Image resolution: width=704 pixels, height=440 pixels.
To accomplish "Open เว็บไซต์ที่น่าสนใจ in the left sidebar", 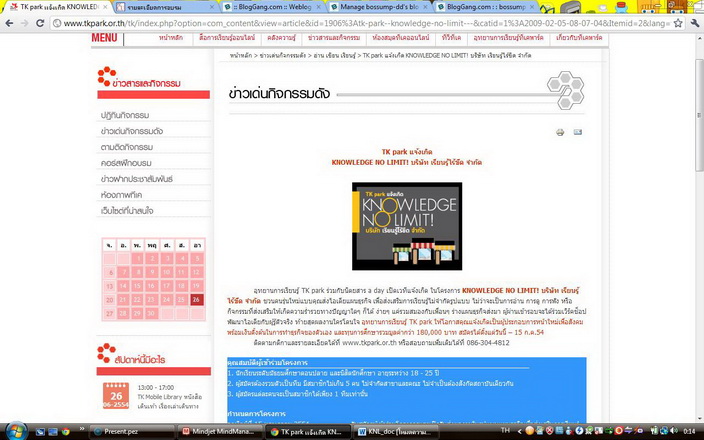I will (127, 209).
